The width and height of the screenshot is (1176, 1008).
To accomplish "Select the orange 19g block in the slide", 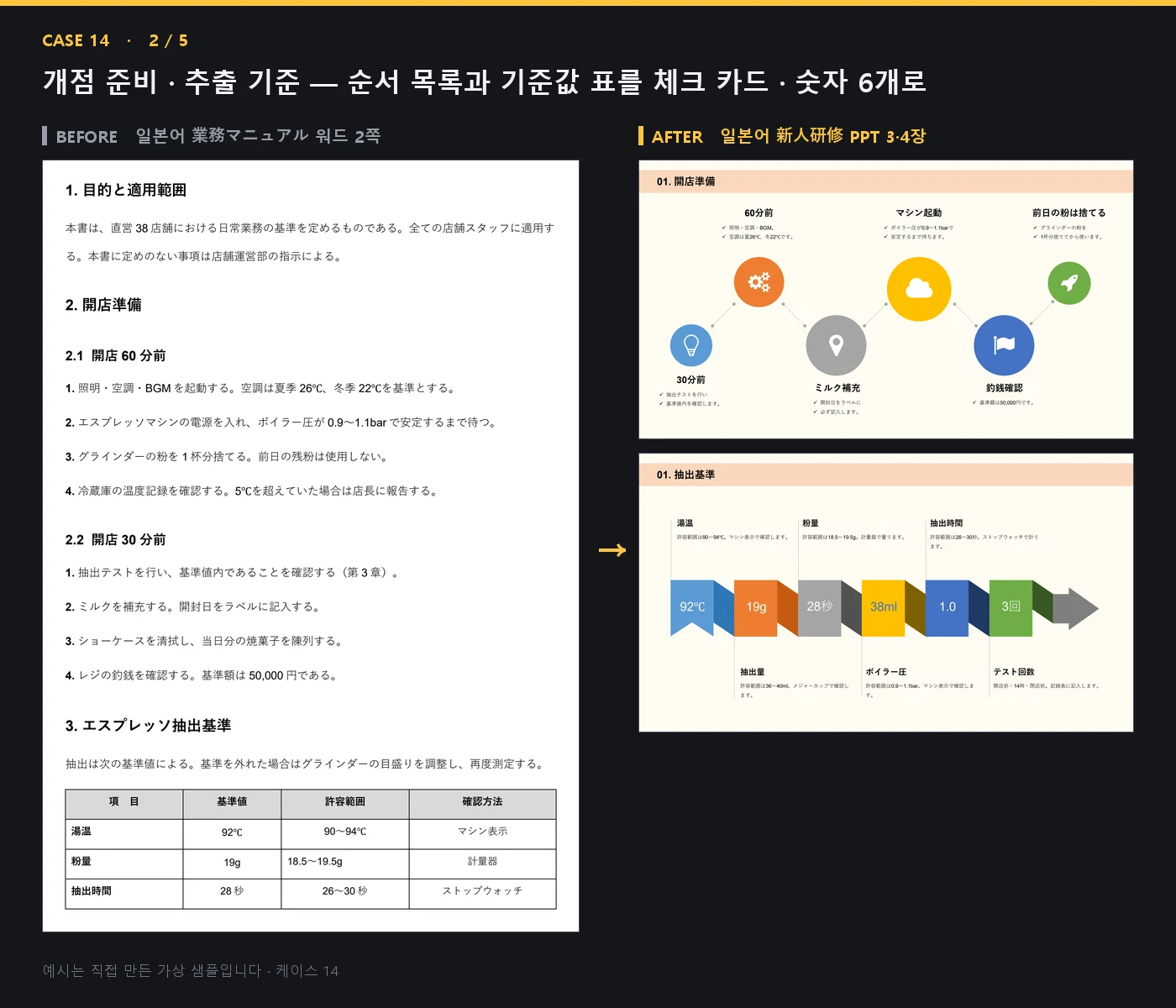I will (x=756, y=607).
